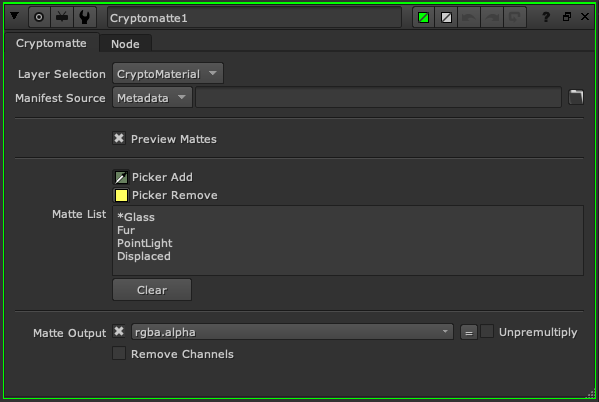Float the panel with the window icon
This screenshot has width=599, height=402.
567,16
